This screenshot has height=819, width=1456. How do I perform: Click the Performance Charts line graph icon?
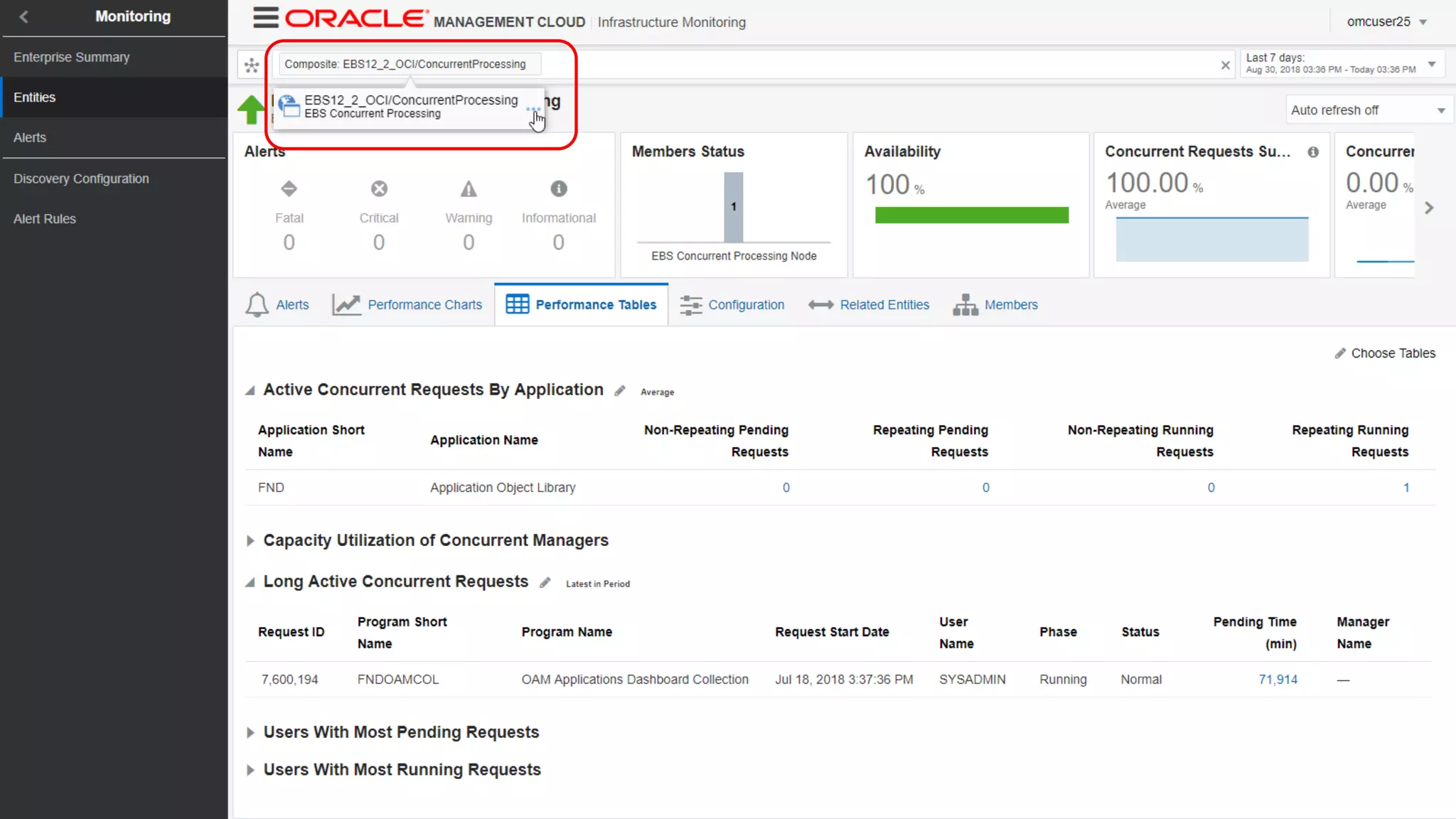point(346,305)
